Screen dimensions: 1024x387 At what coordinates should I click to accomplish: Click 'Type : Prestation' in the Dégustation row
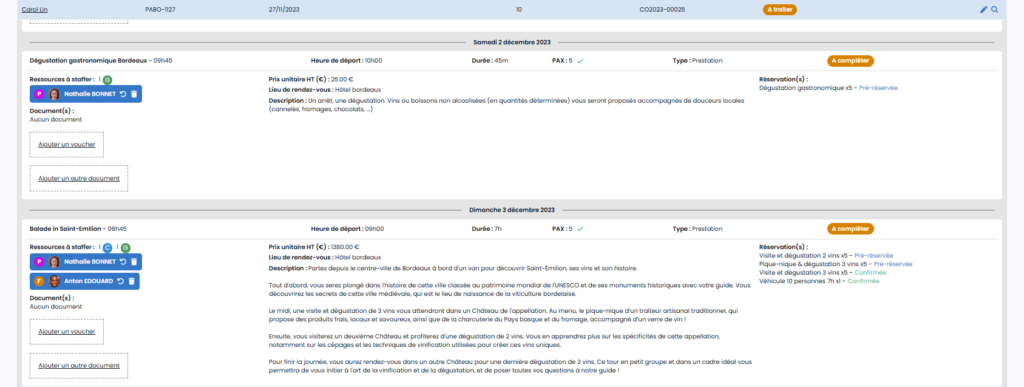click(x=697, y=61)
